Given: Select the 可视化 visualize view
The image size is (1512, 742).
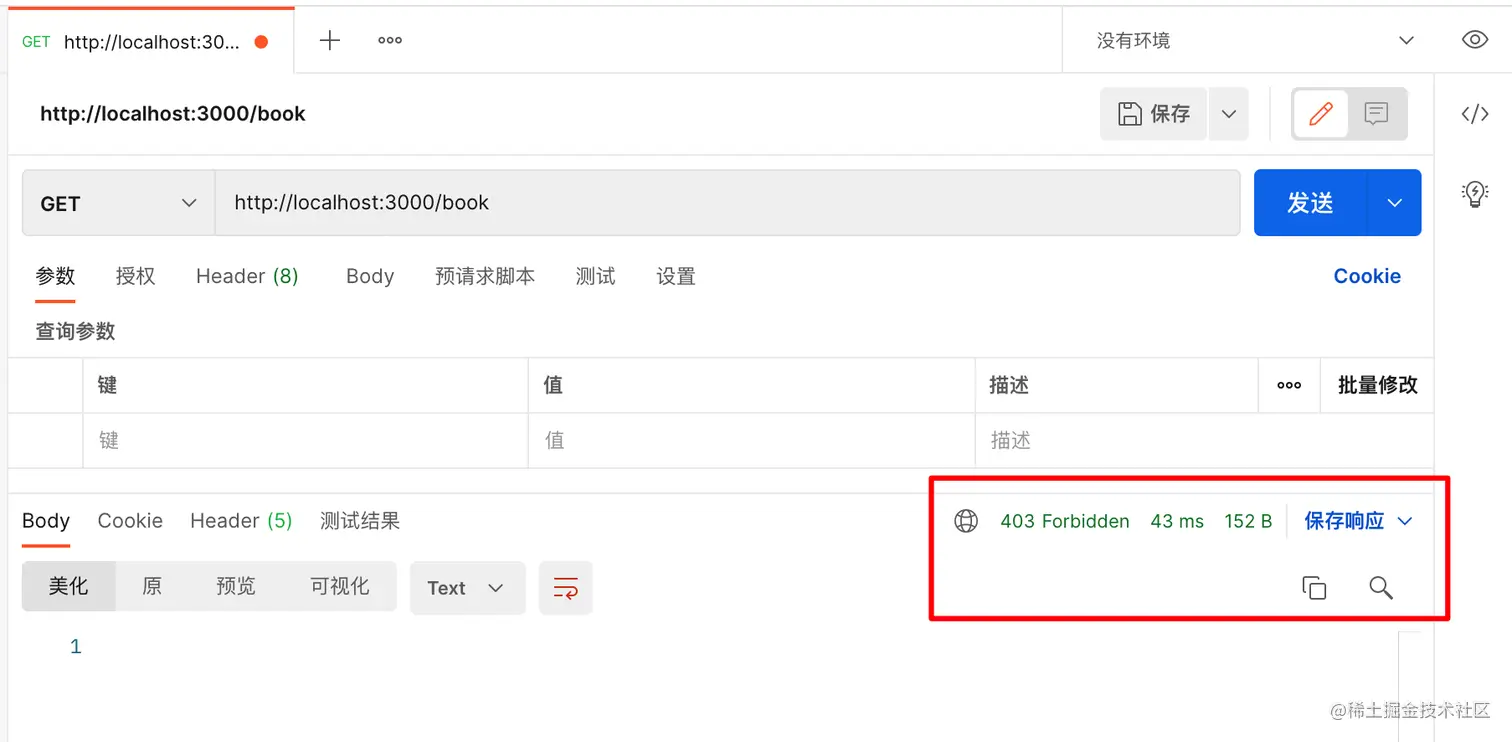Looking at the screenshot, I should pos(340,587).
